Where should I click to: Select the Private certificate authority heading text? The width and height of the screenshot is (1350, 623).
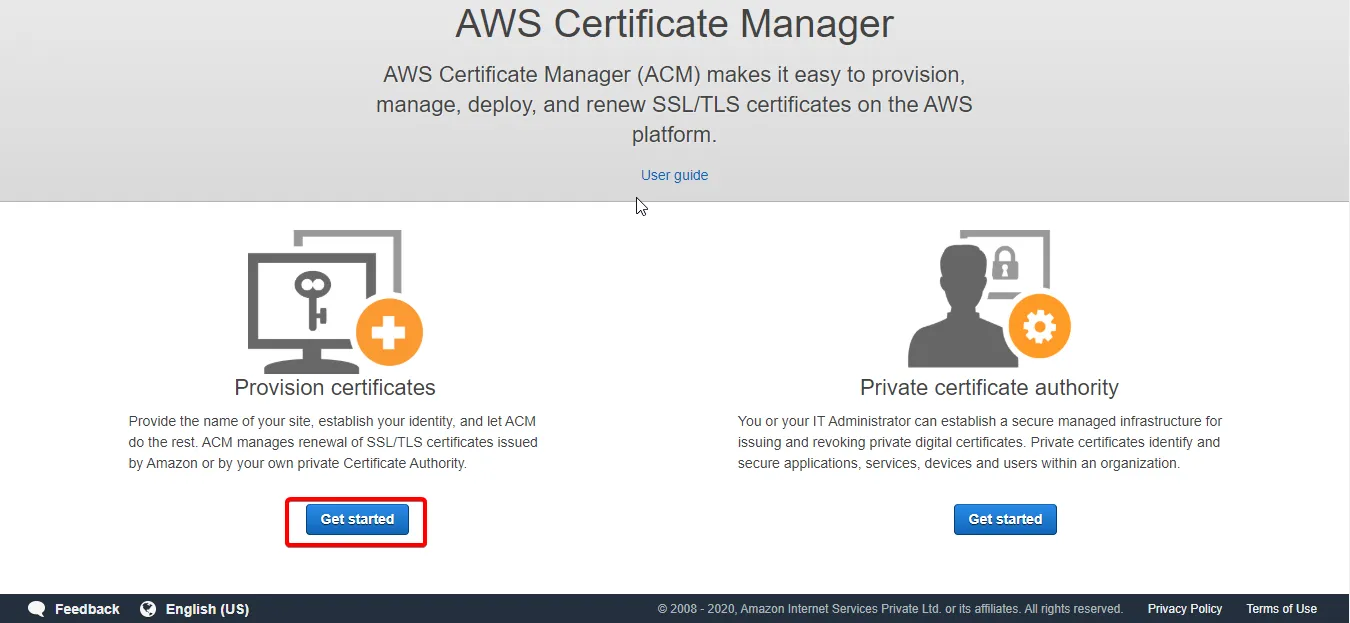989,387
